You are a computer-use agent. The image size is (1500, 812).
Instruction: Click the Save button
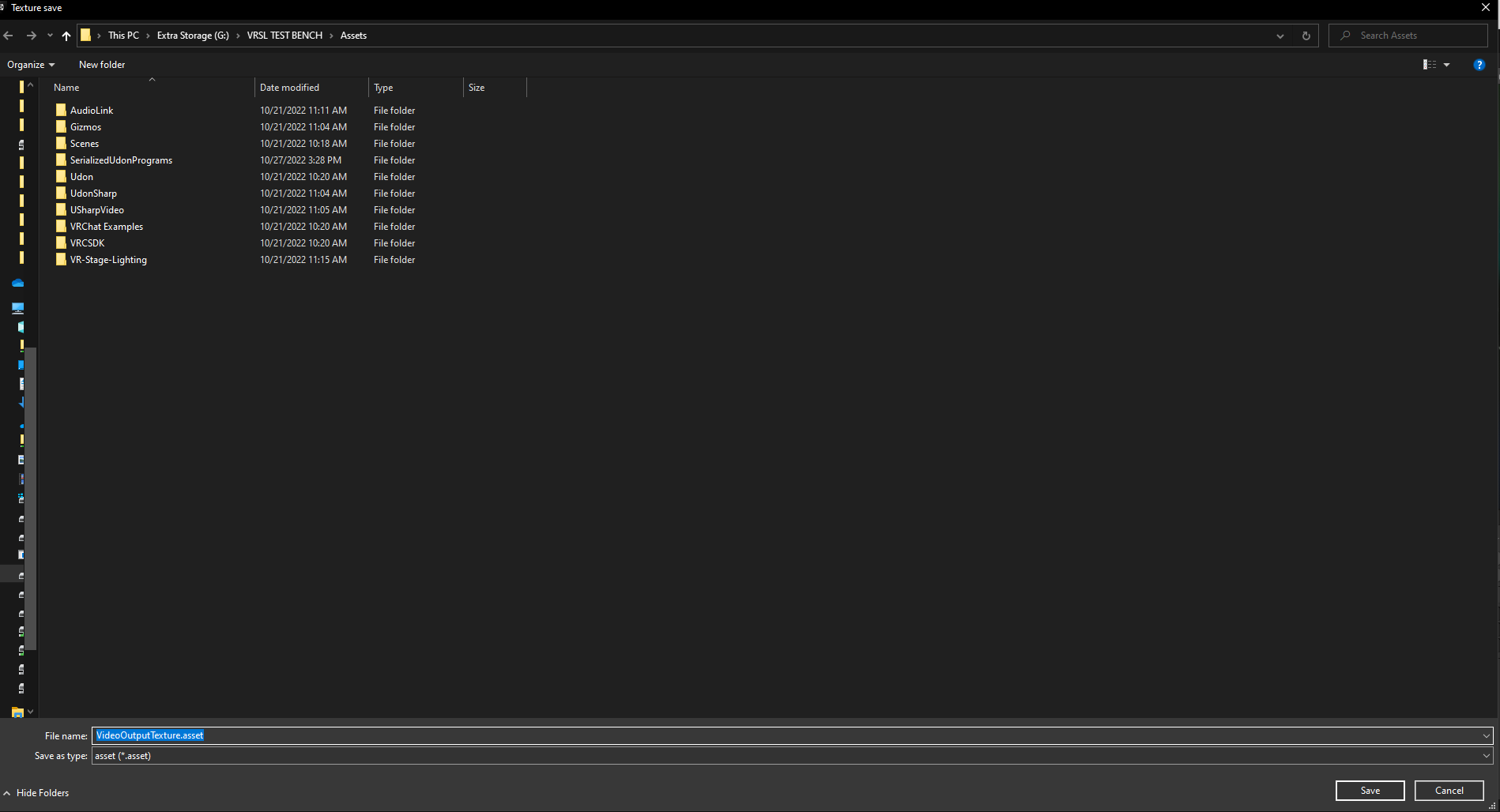tap(1370, 791)
